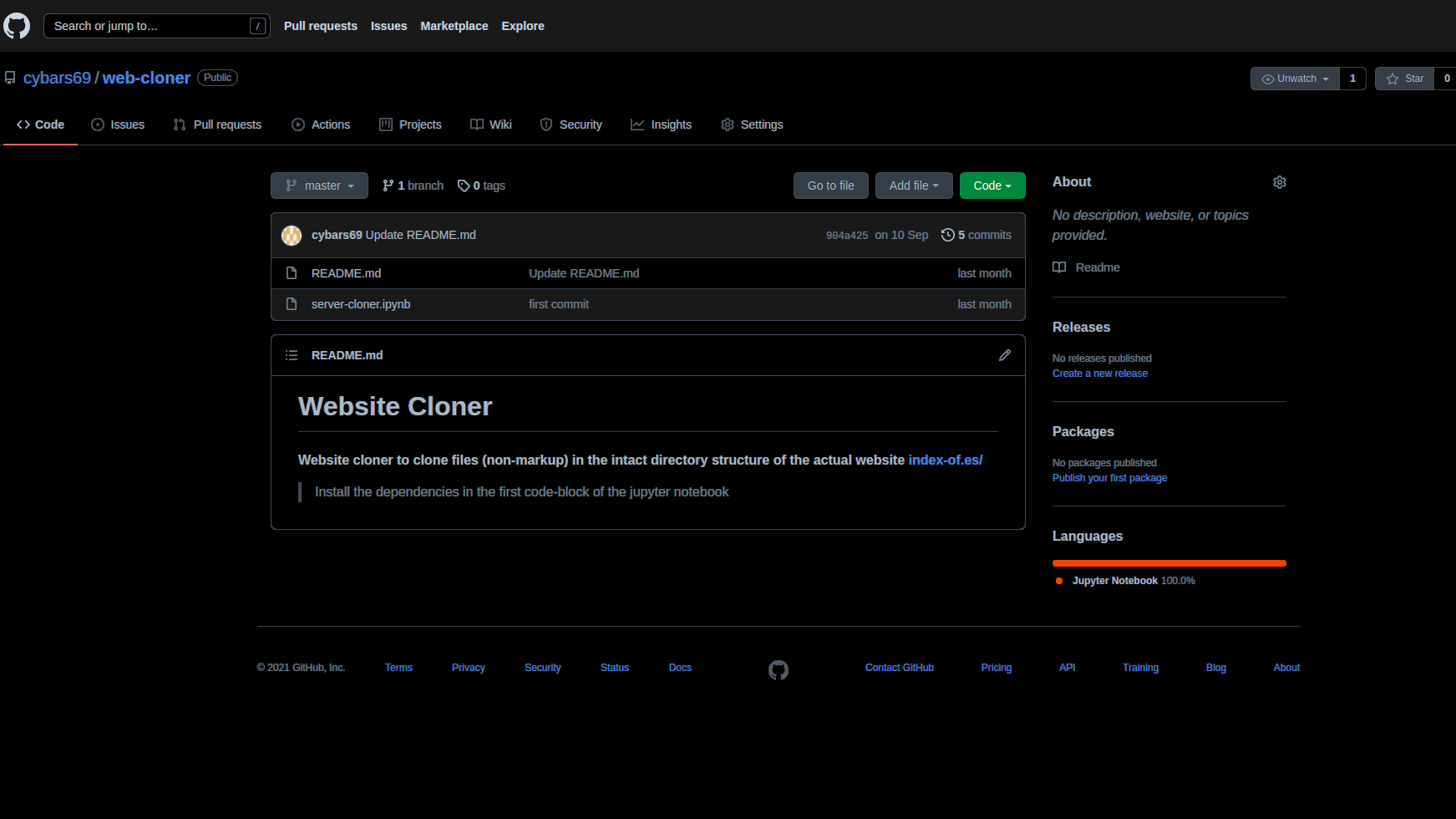Click the GitHub logo in the footer
Image resolution: width=1456 pixels, height=819 pixels.
[x=779, y=670]
